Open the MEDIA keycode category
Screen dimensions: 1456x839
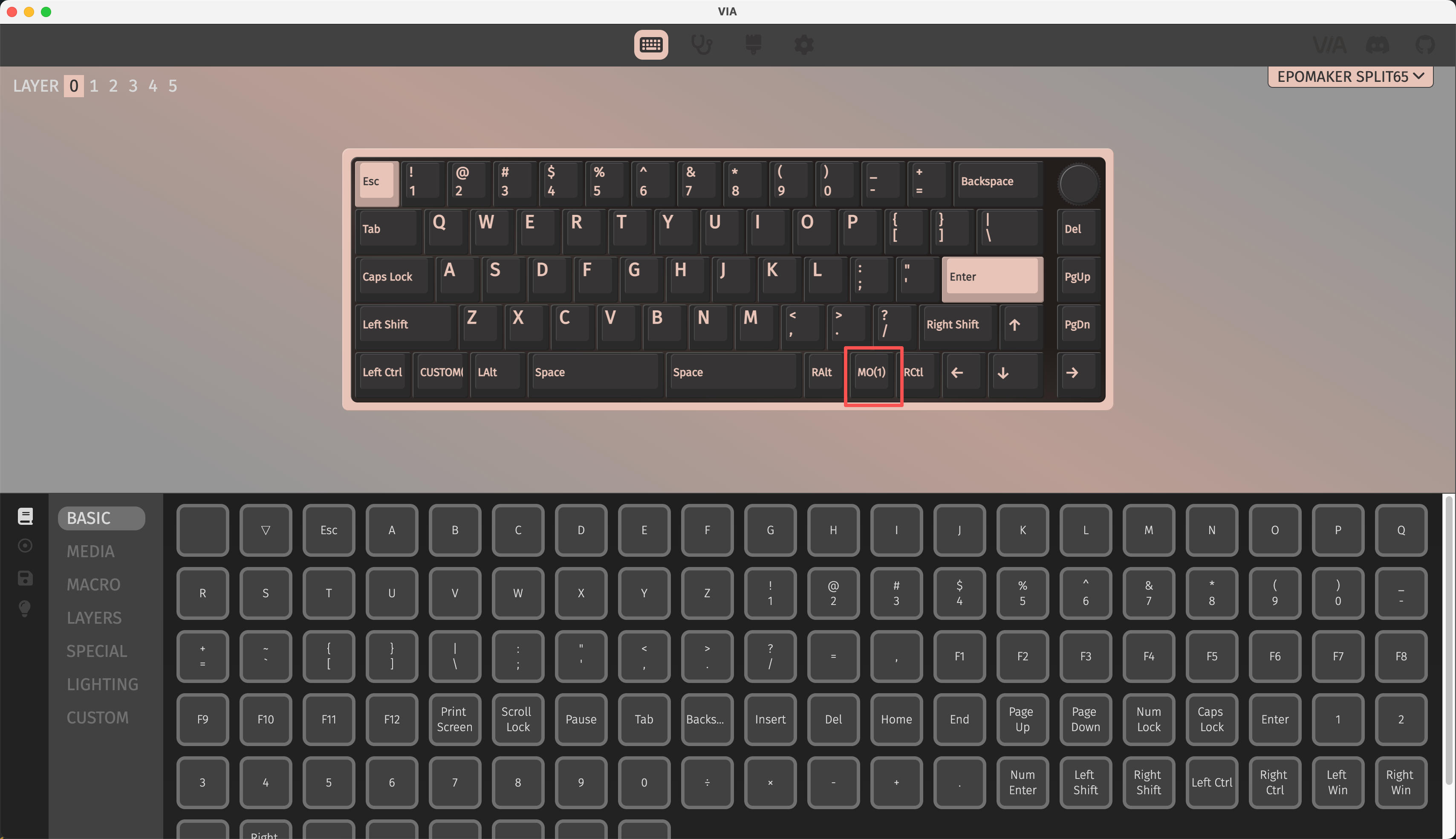point(90,552)
